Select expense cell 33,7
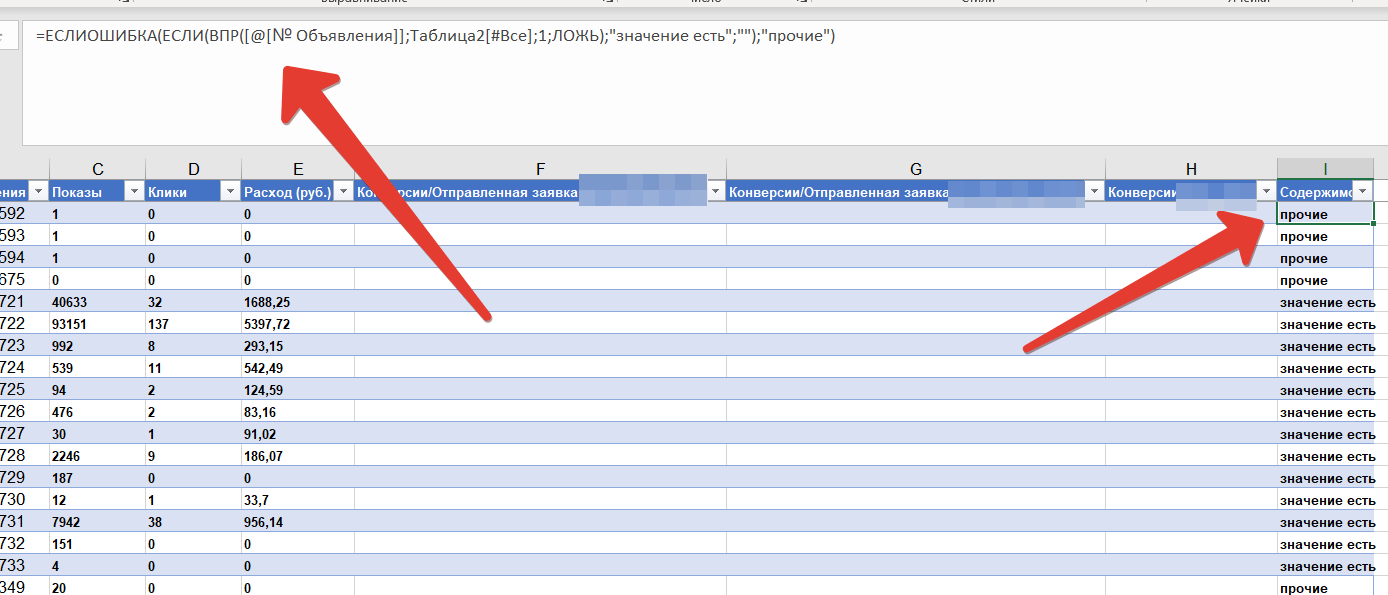This screenshot has width=1388, height=595. pyautogui.click(x=298, y=500)
